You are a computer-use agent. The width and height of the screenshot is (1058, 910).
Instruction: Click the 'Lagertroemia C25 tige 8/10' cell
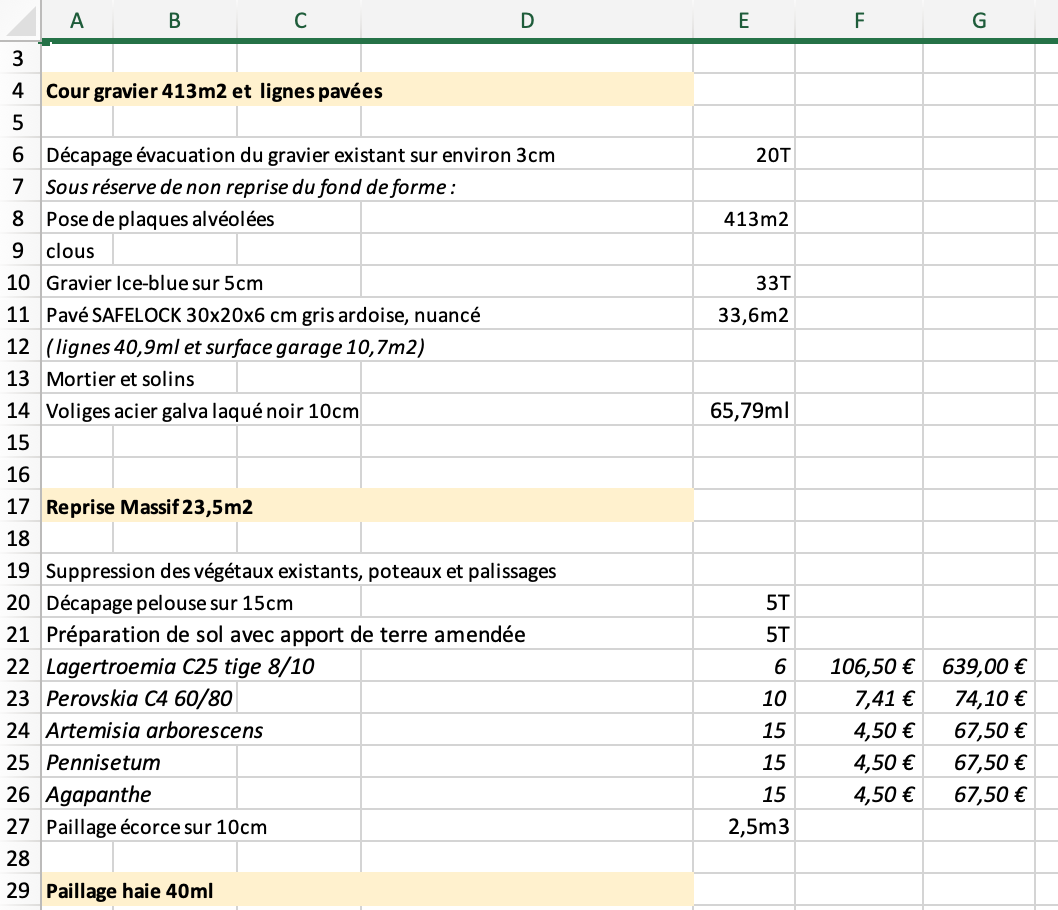pyautogui.click(x=180, y=667)
